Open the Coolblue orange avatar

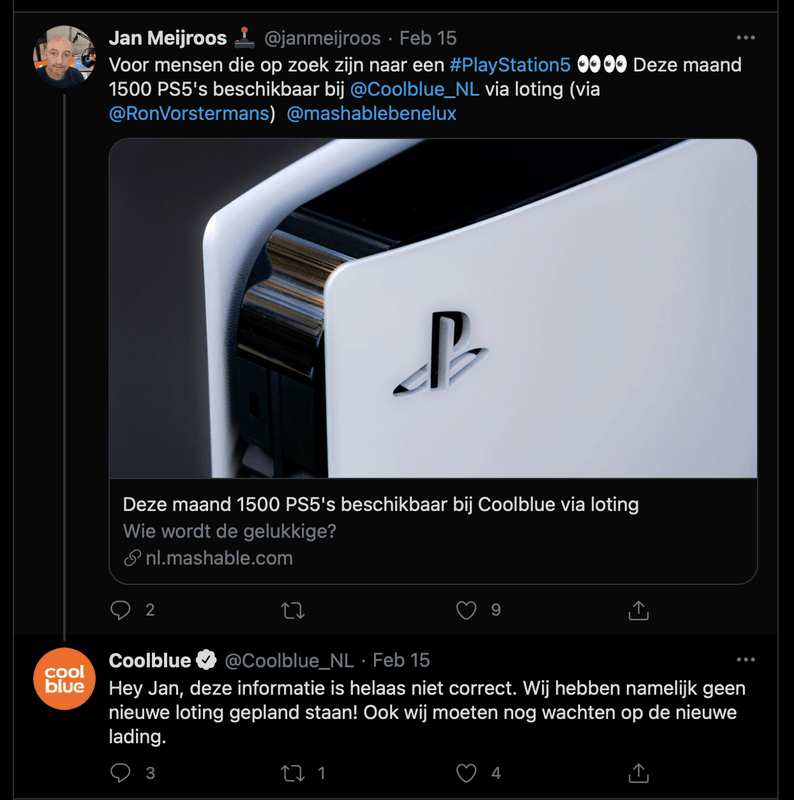(x=65, y=680)
